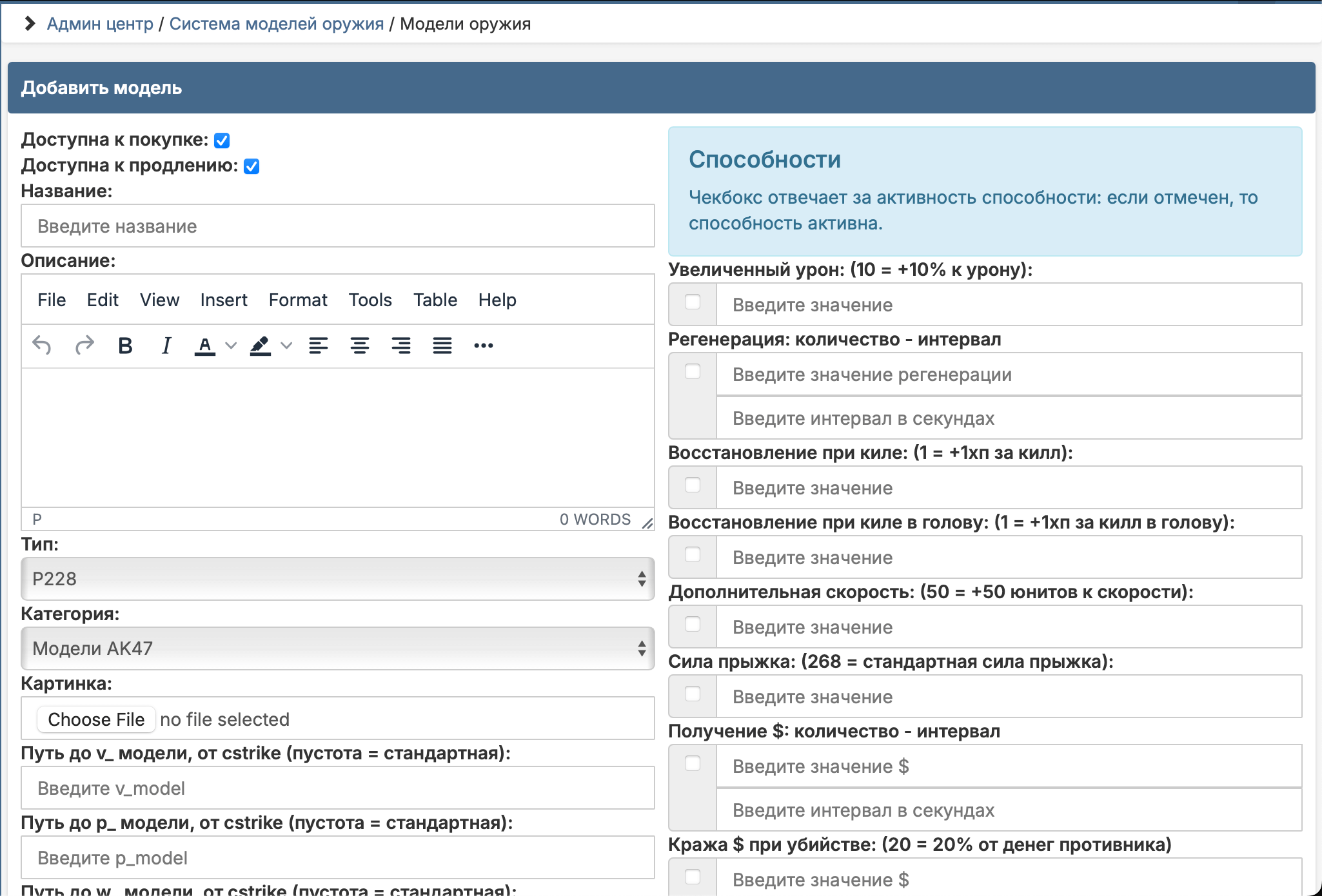Click the Choose File button
The image size is (1322, 896).
tap(96, 719)
